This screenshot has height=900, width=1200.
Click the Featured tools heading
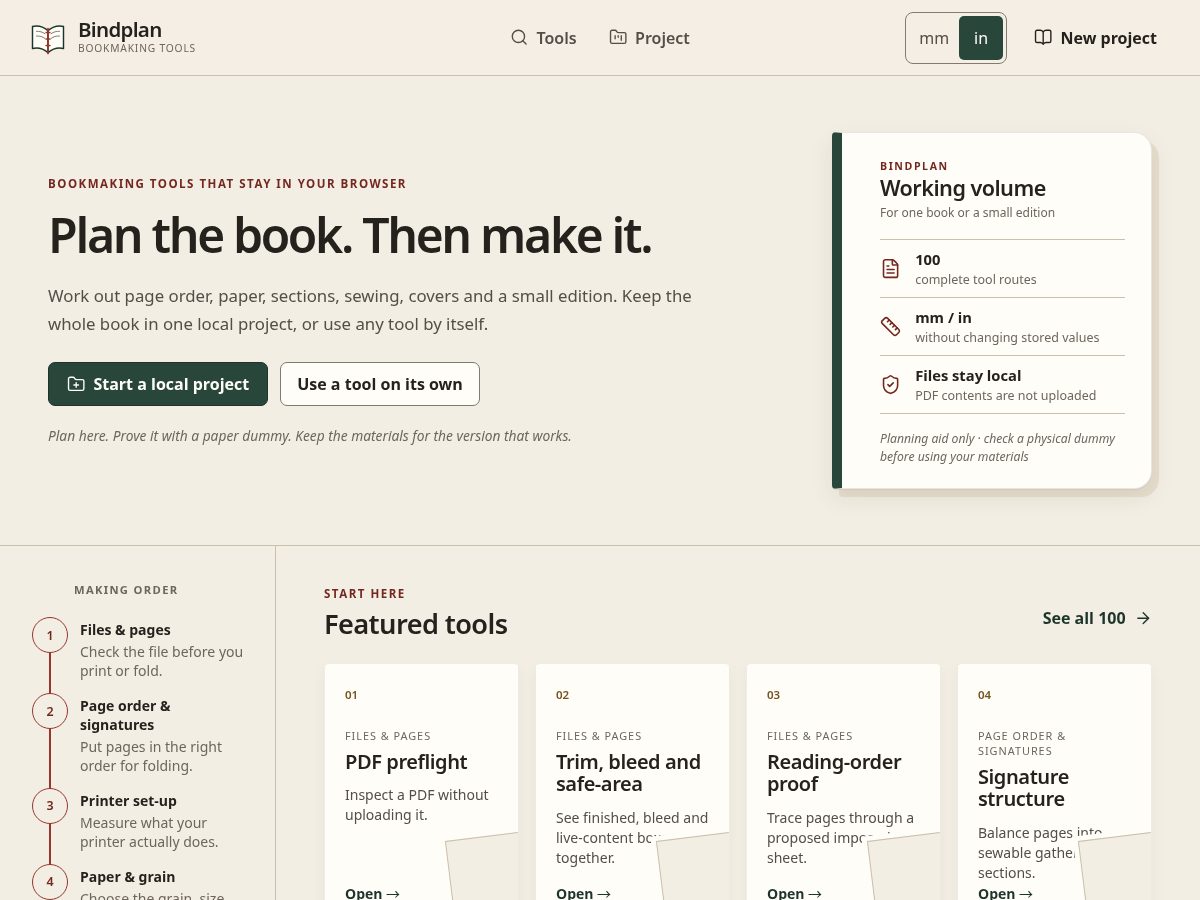416,624
